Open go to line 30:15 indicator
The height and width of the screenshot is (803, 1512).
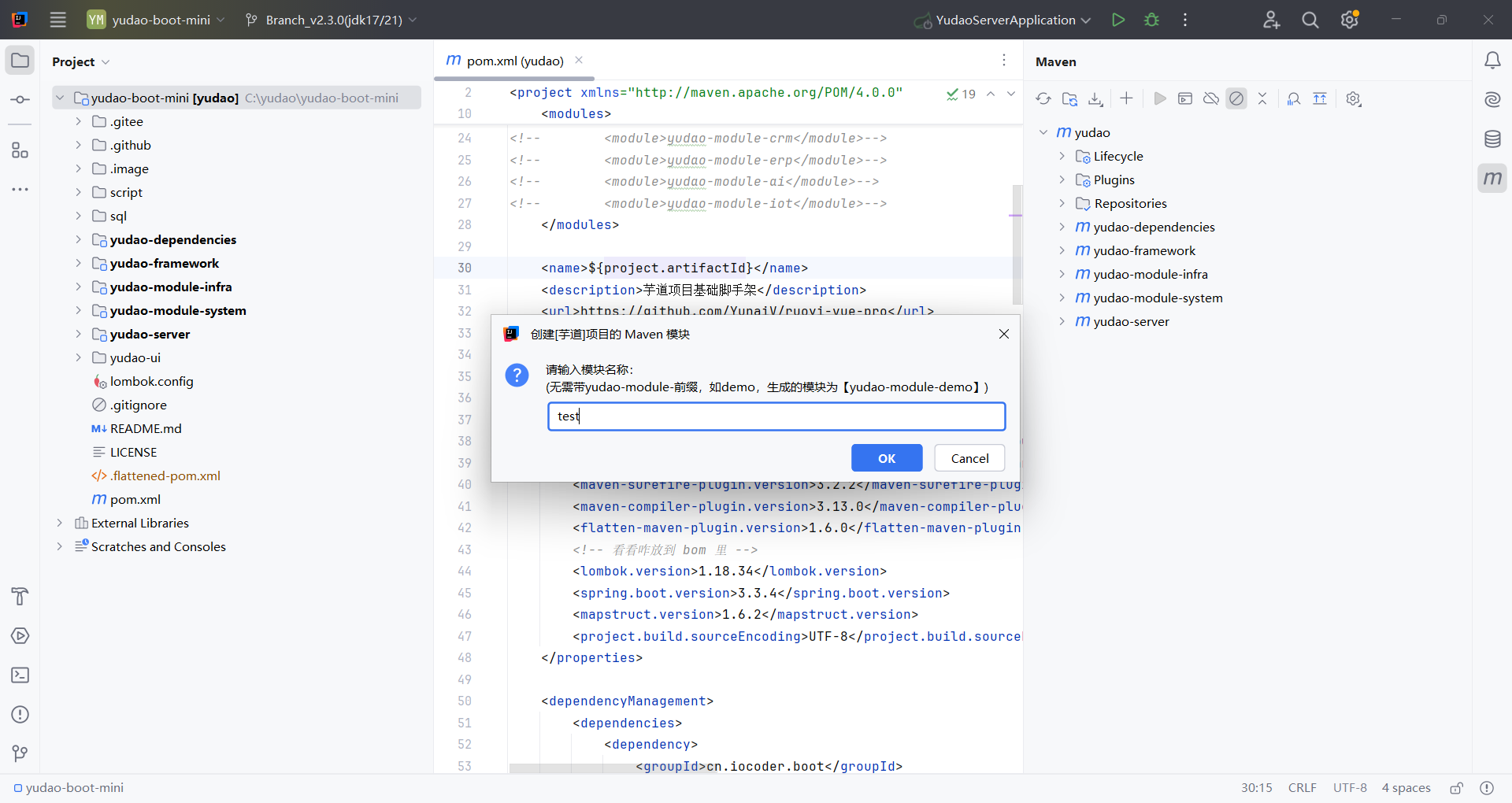coord(1256,787)
